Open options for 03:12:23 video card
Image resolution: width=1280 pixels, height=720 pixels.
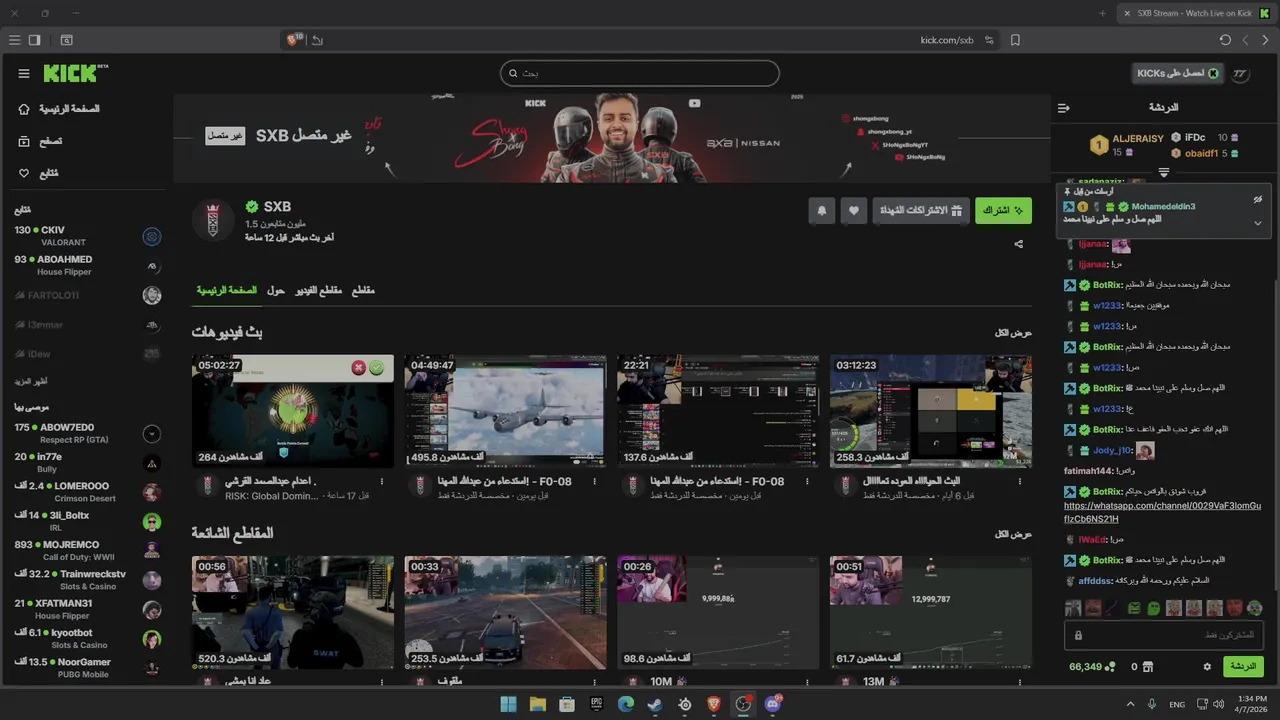1020,482
